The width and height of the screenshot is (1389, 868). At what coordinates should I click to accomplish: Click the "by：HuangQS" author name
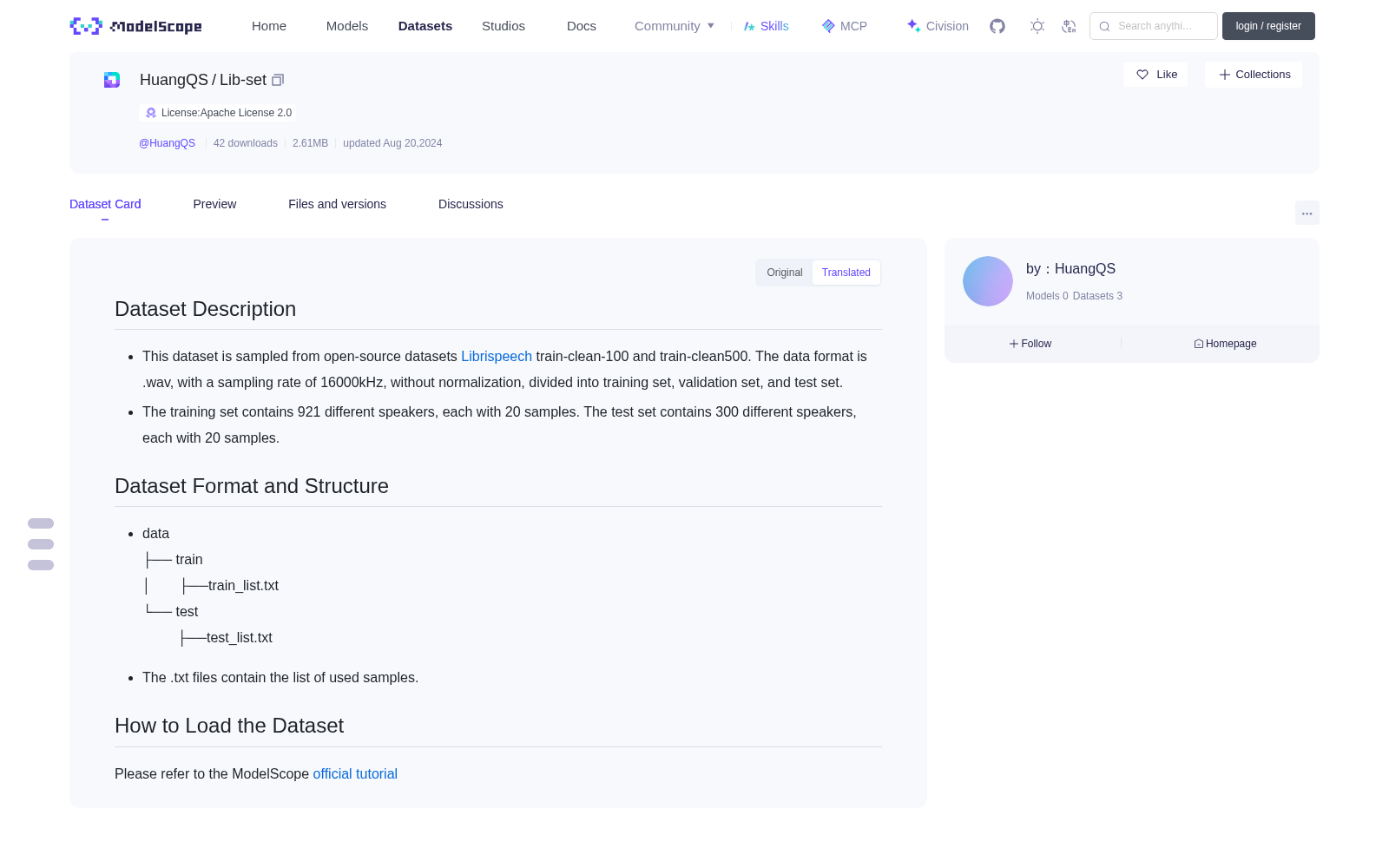[x=1070, y=269]
